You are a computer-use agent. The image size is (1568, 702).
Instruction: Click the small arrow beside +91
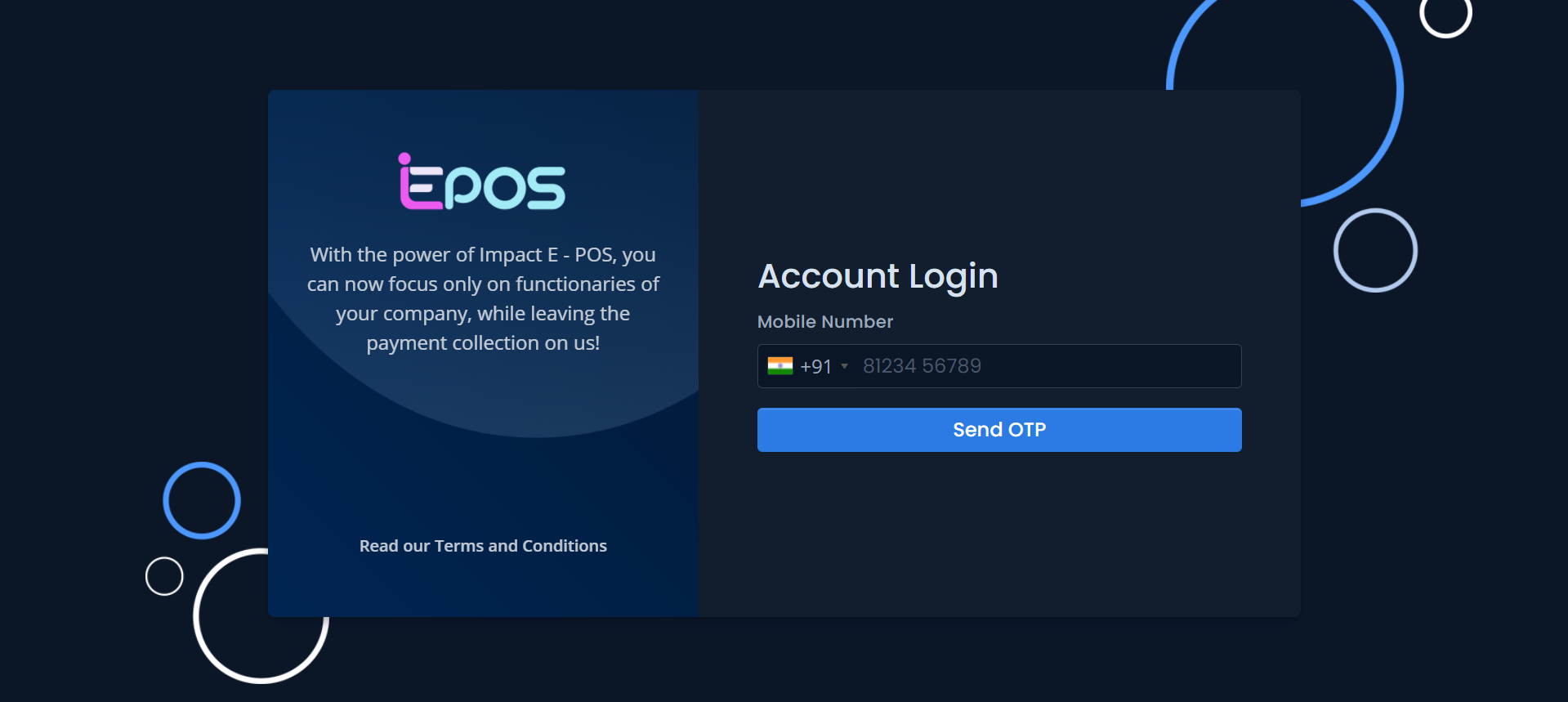[844, 366]
